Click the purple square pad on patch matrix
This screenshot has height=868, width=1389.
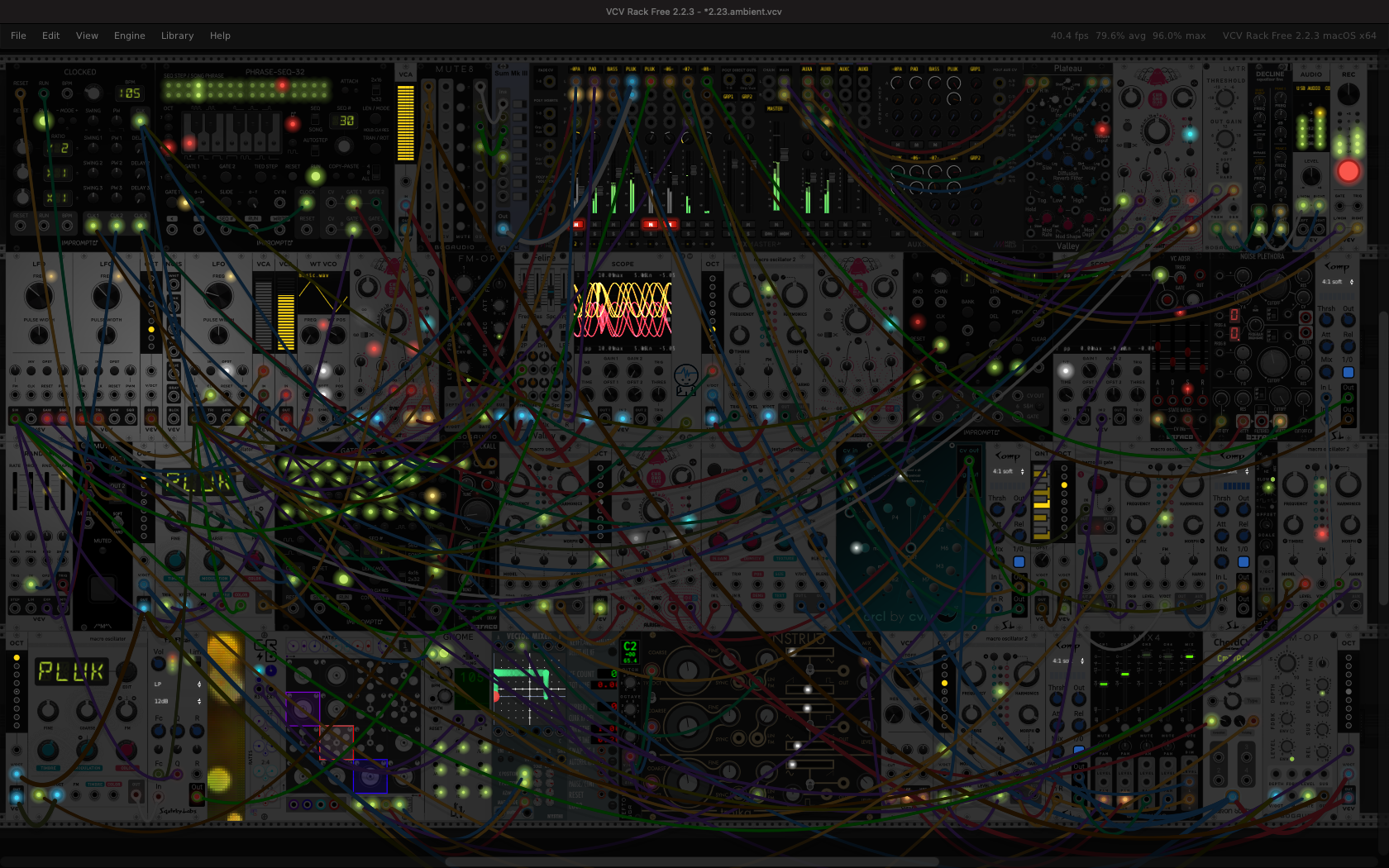click(x=303, y=708)
